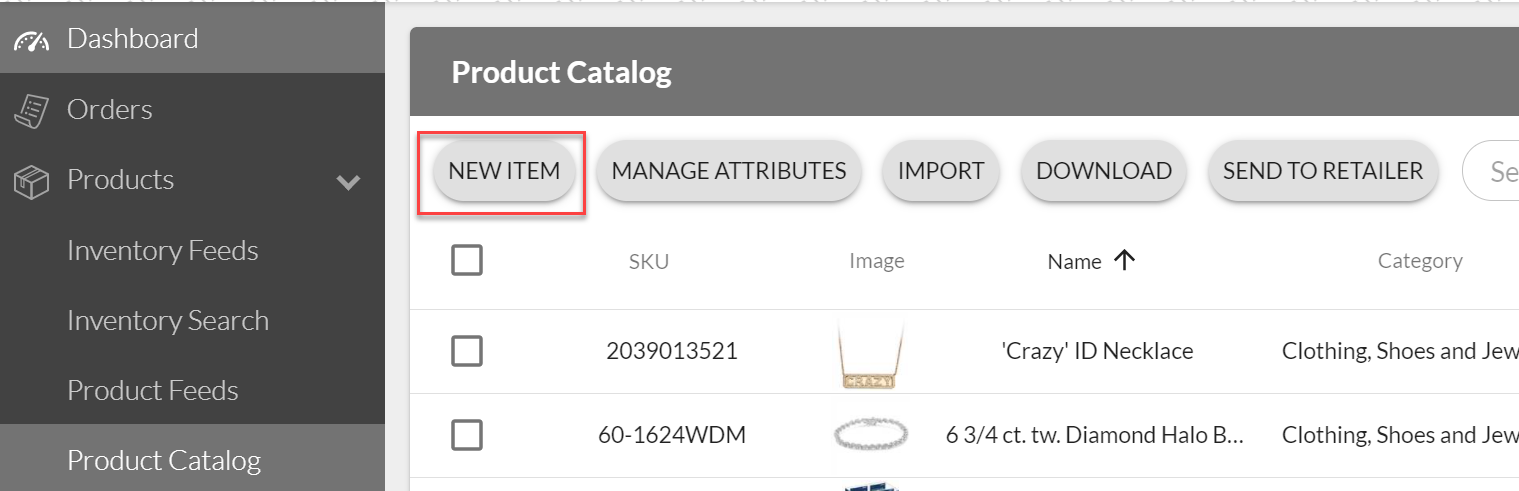Click the IMPORT button
1519x491 pixels.
coord(941,171)
